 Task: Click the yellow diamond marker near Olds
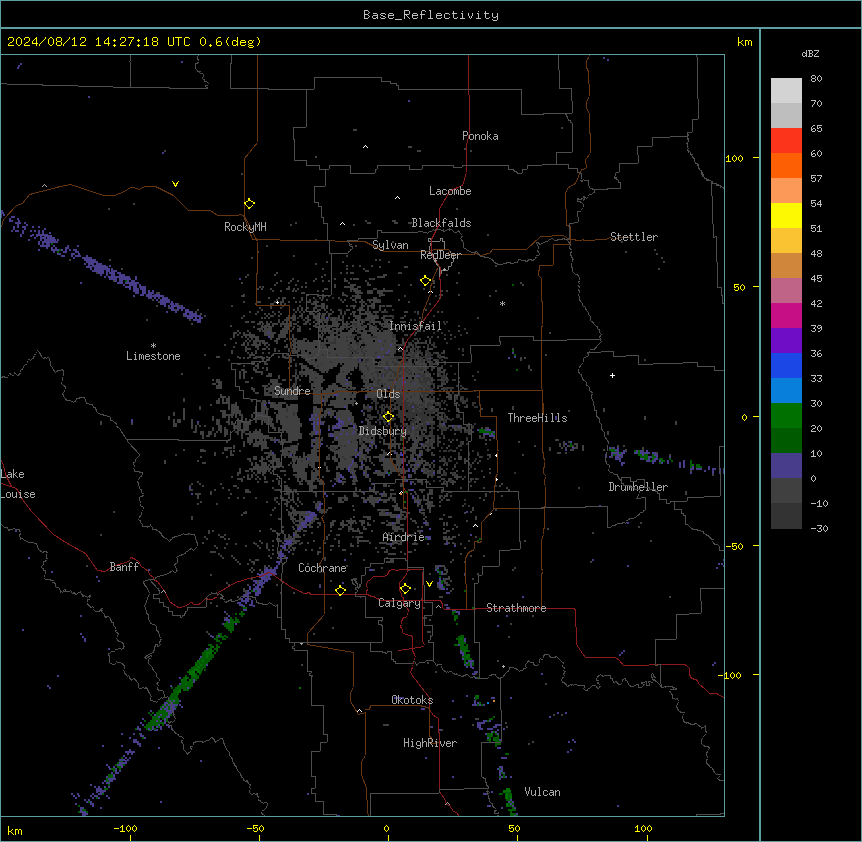(x=388, y=416)
